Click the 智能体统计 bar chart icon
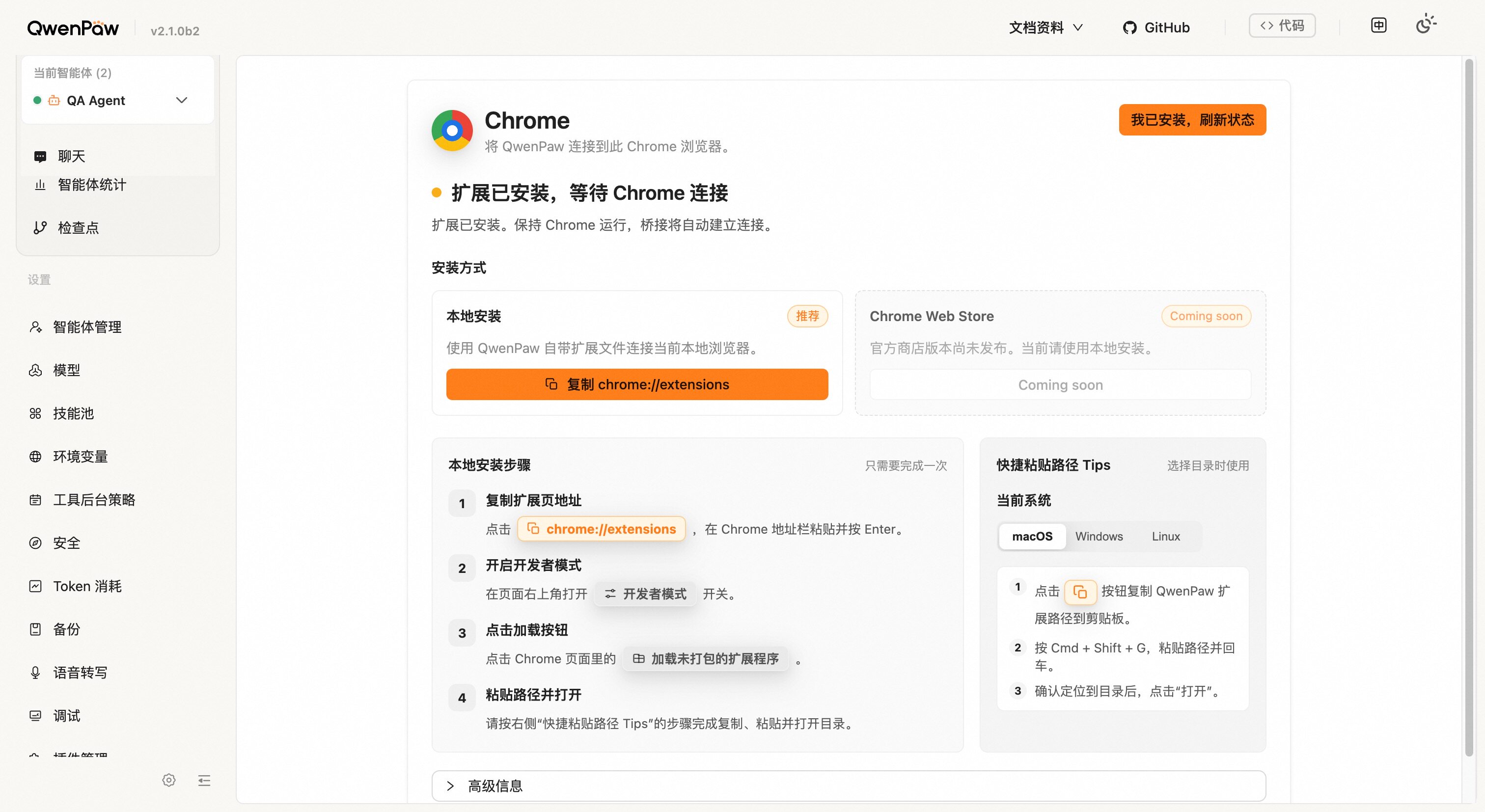 point(40,185)
